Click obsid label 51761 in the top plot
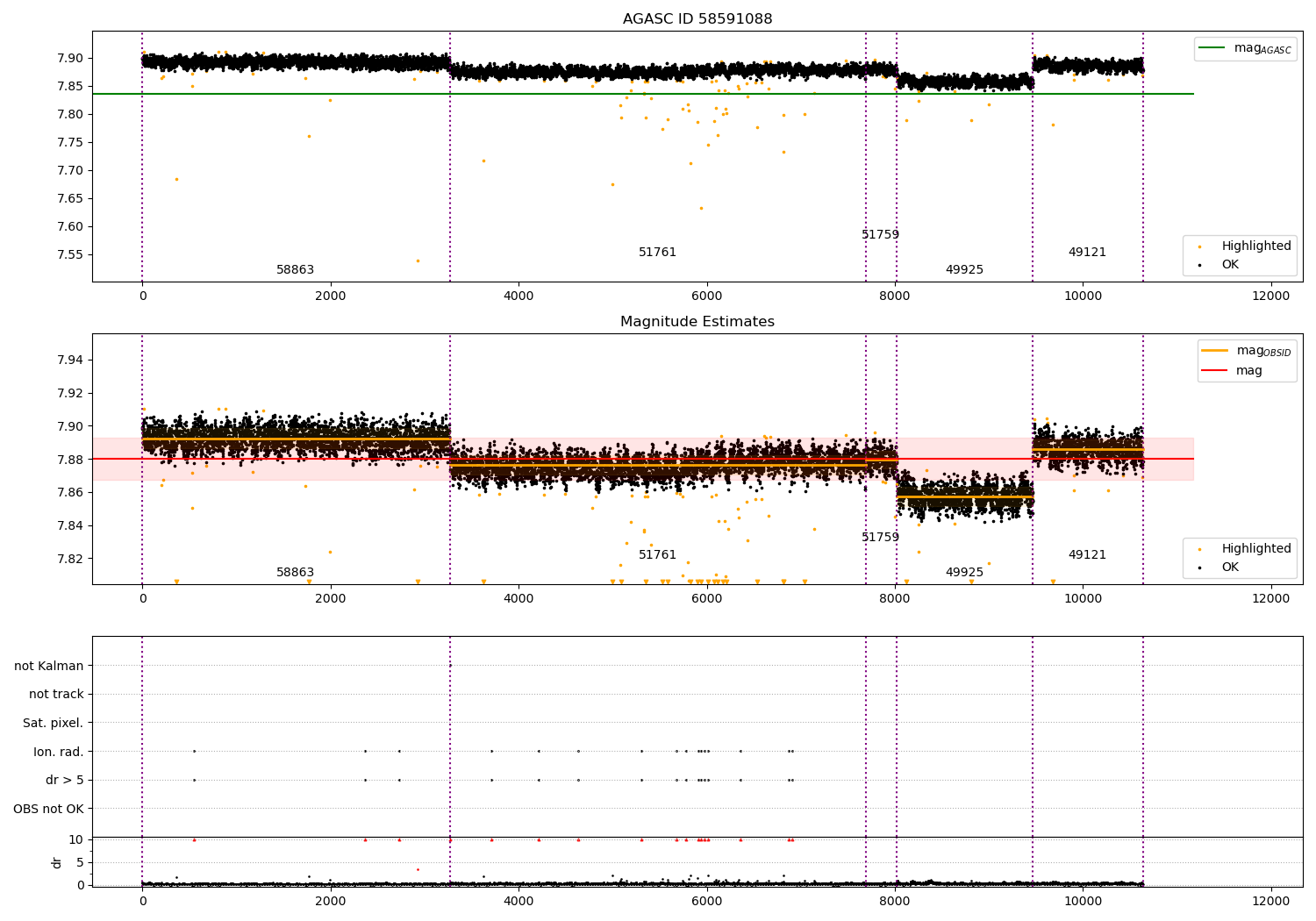The width and height of the screenshot is (1316, 921). [x=658, y=253]
